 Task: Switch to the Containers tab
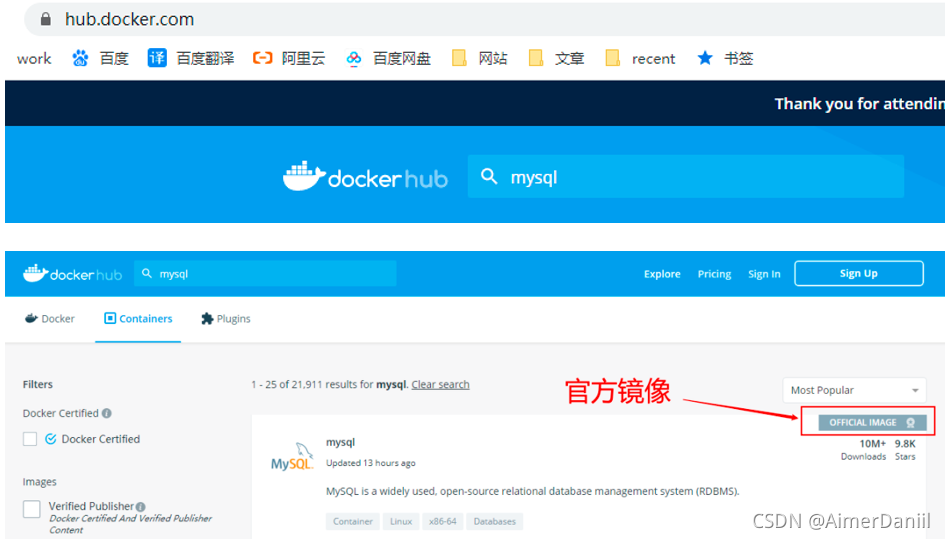pos(138,318)
